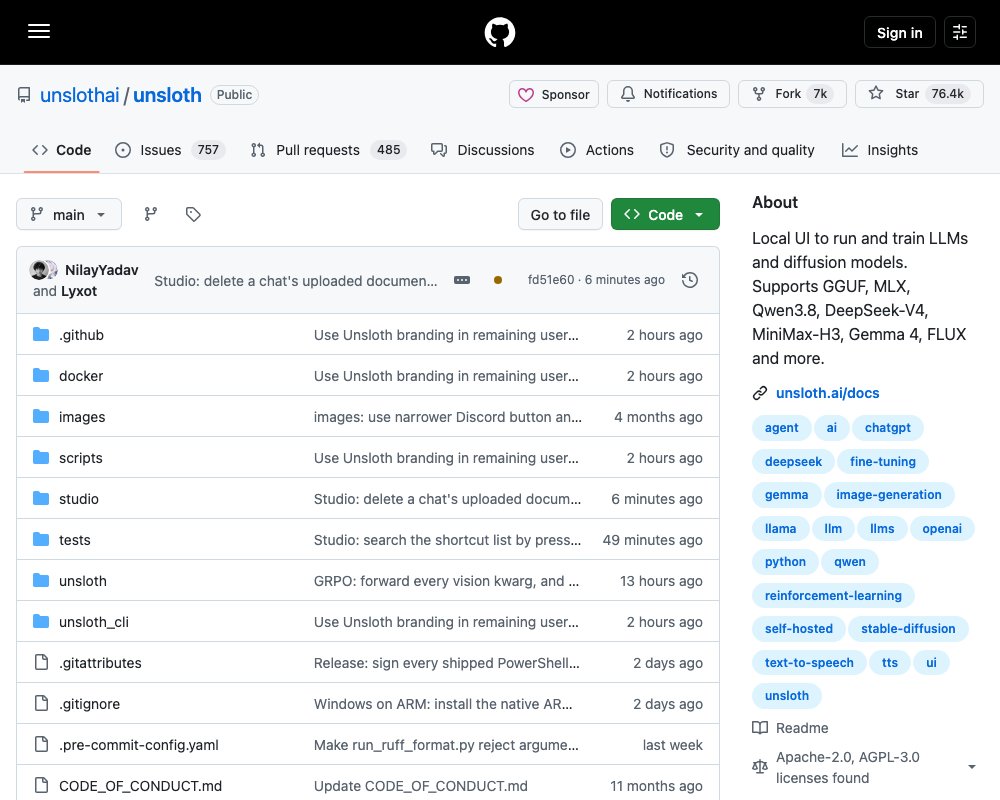Click the CODE_OF_CONDUCT.md file icon

click(x=41, y=785)
